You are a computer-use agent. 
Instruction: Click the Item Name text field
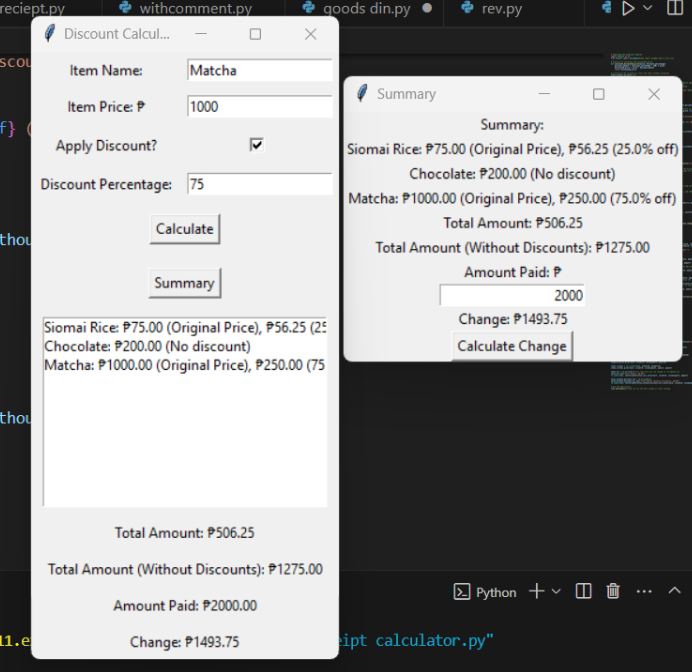[259, 70]
